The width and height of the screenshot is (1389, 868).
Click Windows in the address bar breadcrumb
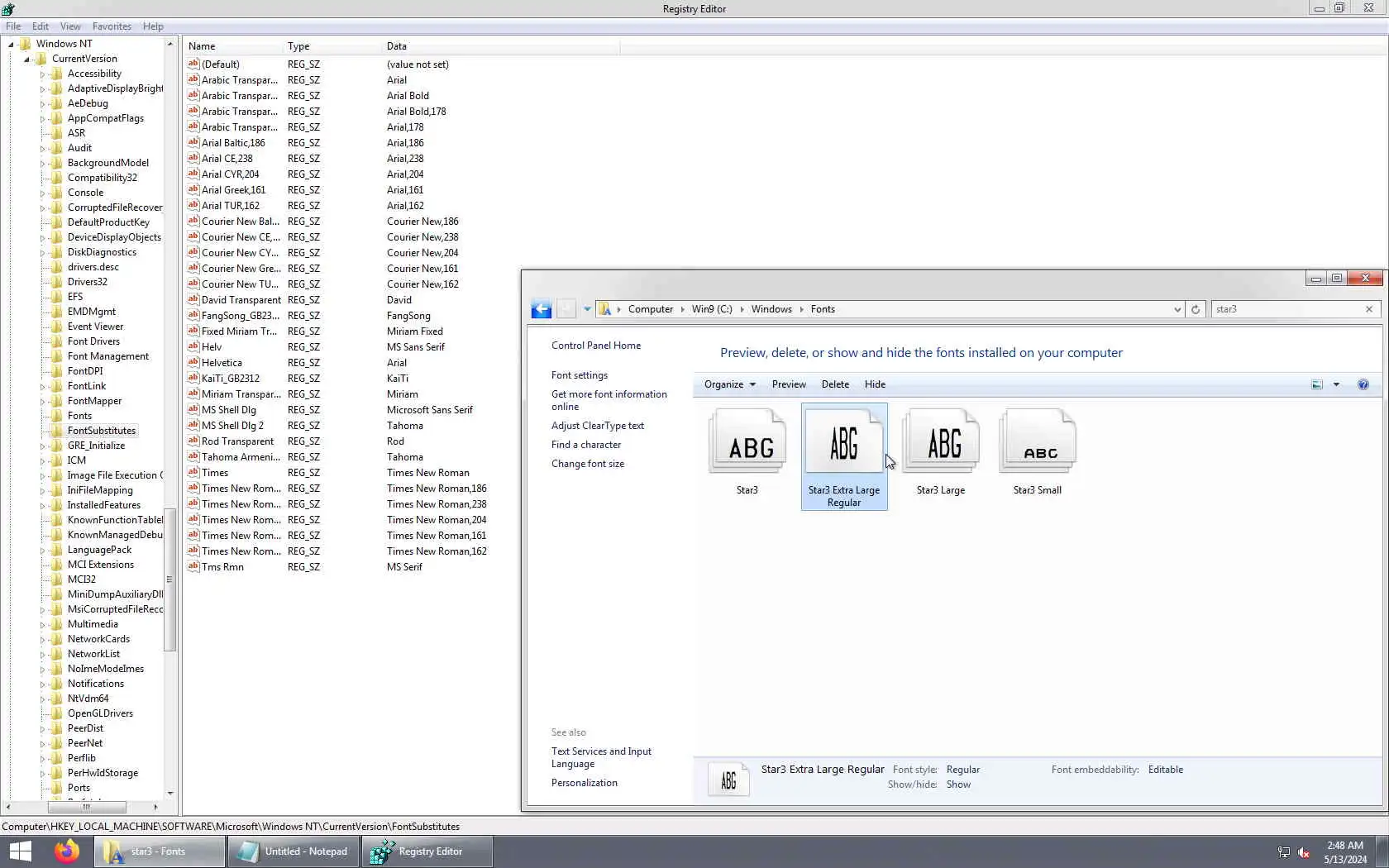point(771,309)
